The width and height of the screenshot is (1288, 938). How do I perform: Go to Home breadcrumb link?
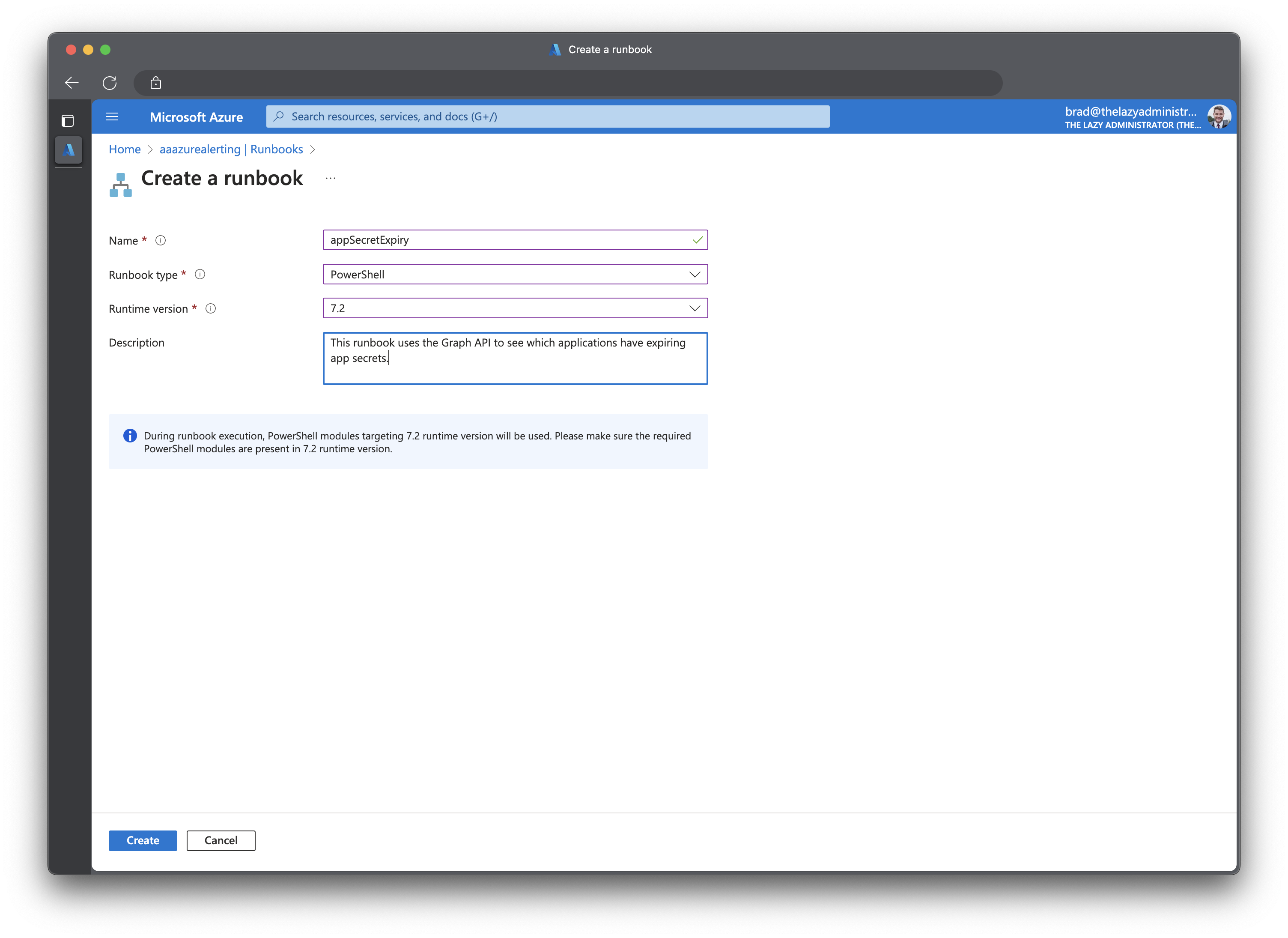click(x=125, y=149)
